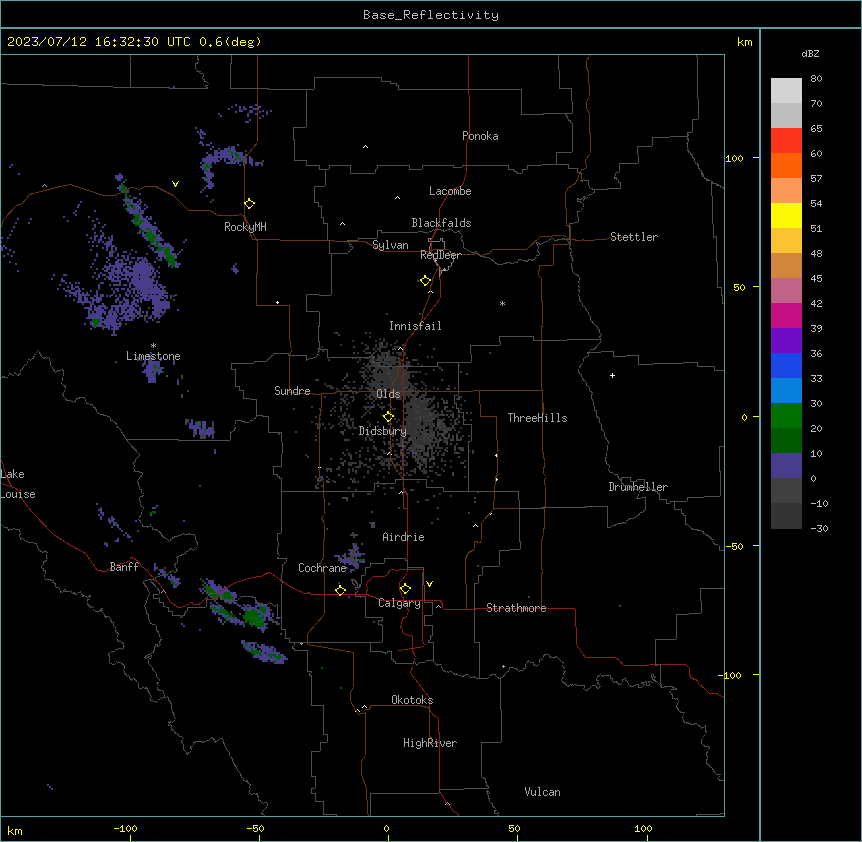Click the km unit label at bottom left
Viewport: 862px width, 842px height.
pyautogui.click(x=15, y=830)
